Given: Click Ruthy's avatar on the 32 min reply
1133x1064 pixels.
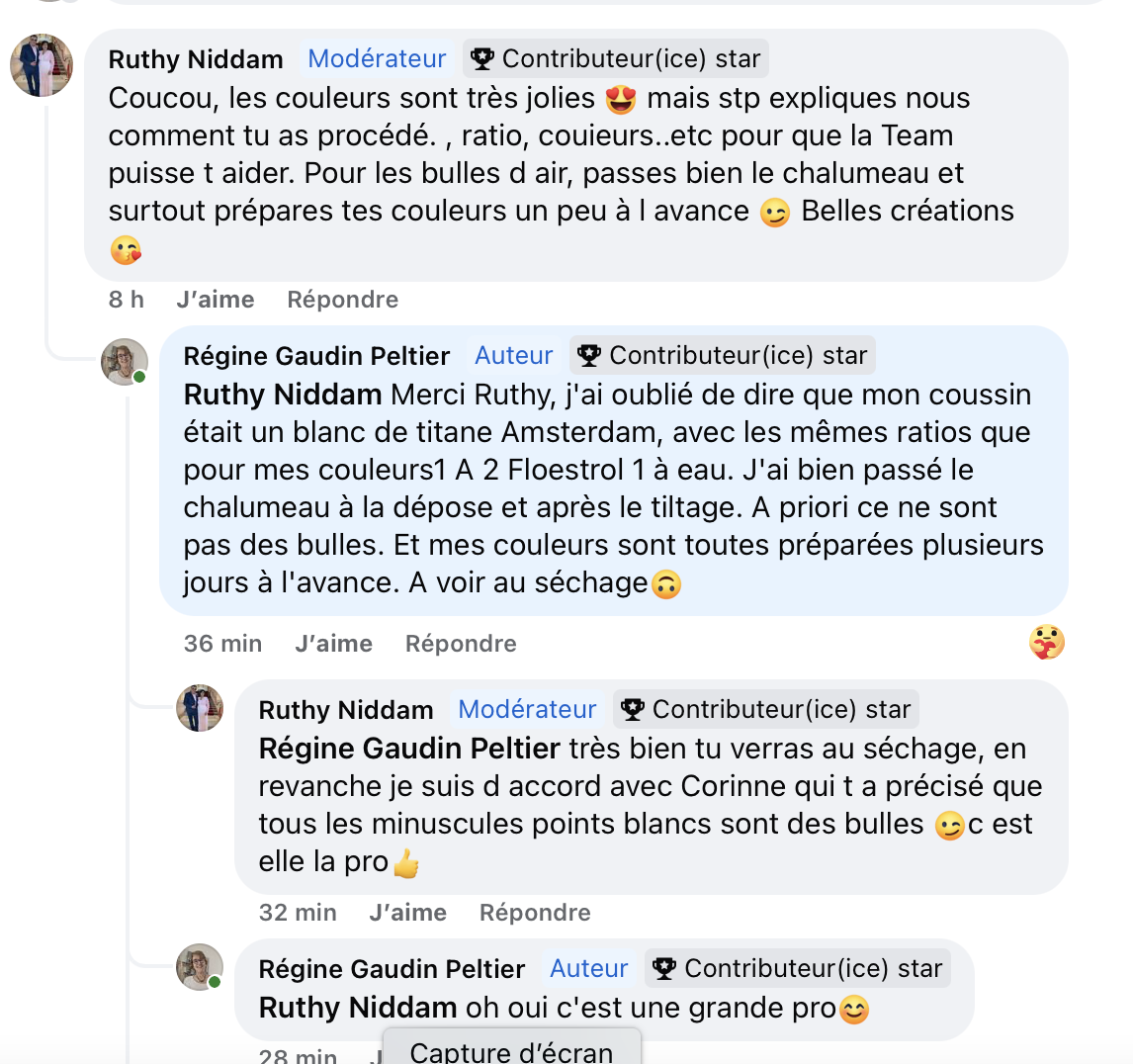Looking at the screenshot, I should (200, 708).
